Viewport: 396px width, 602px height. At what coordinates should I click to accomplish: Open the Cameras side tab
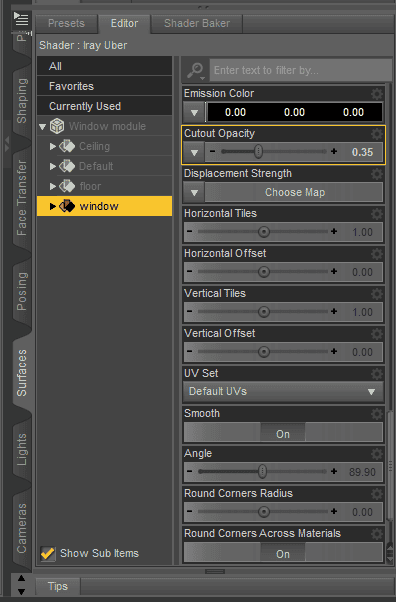pyautogui.click(x=22, y=529)
